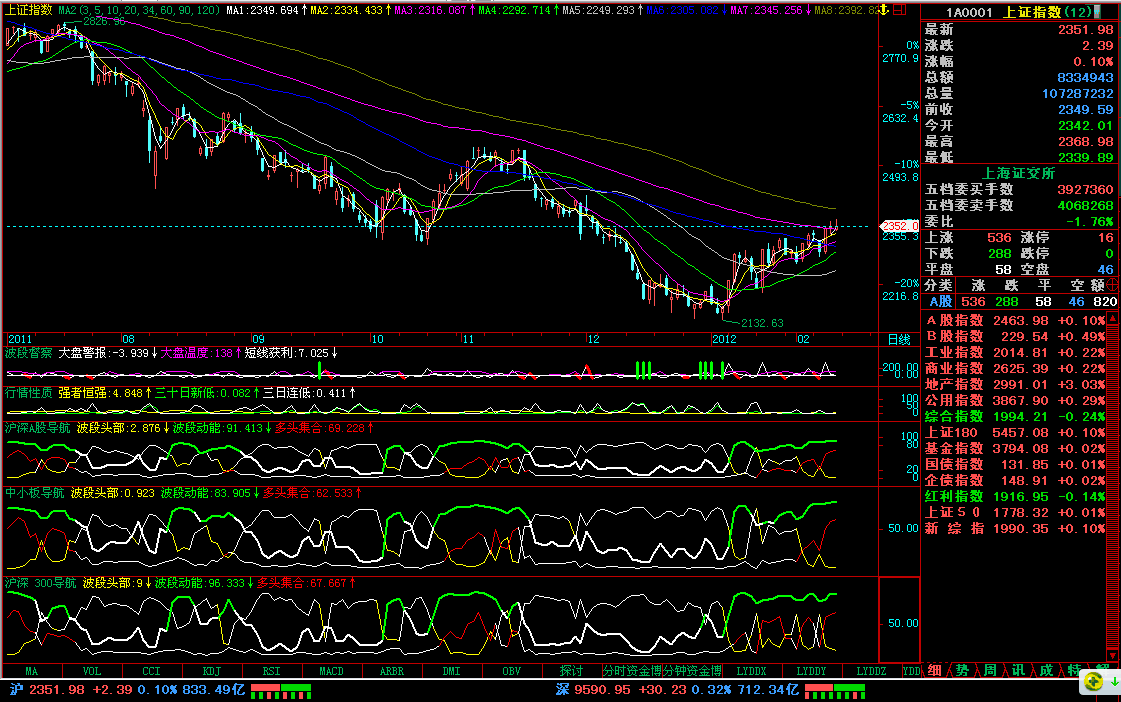Open the LYDDZ indicator tab
This screenshot has height=702, width=1121.
[x=871, y=671]
